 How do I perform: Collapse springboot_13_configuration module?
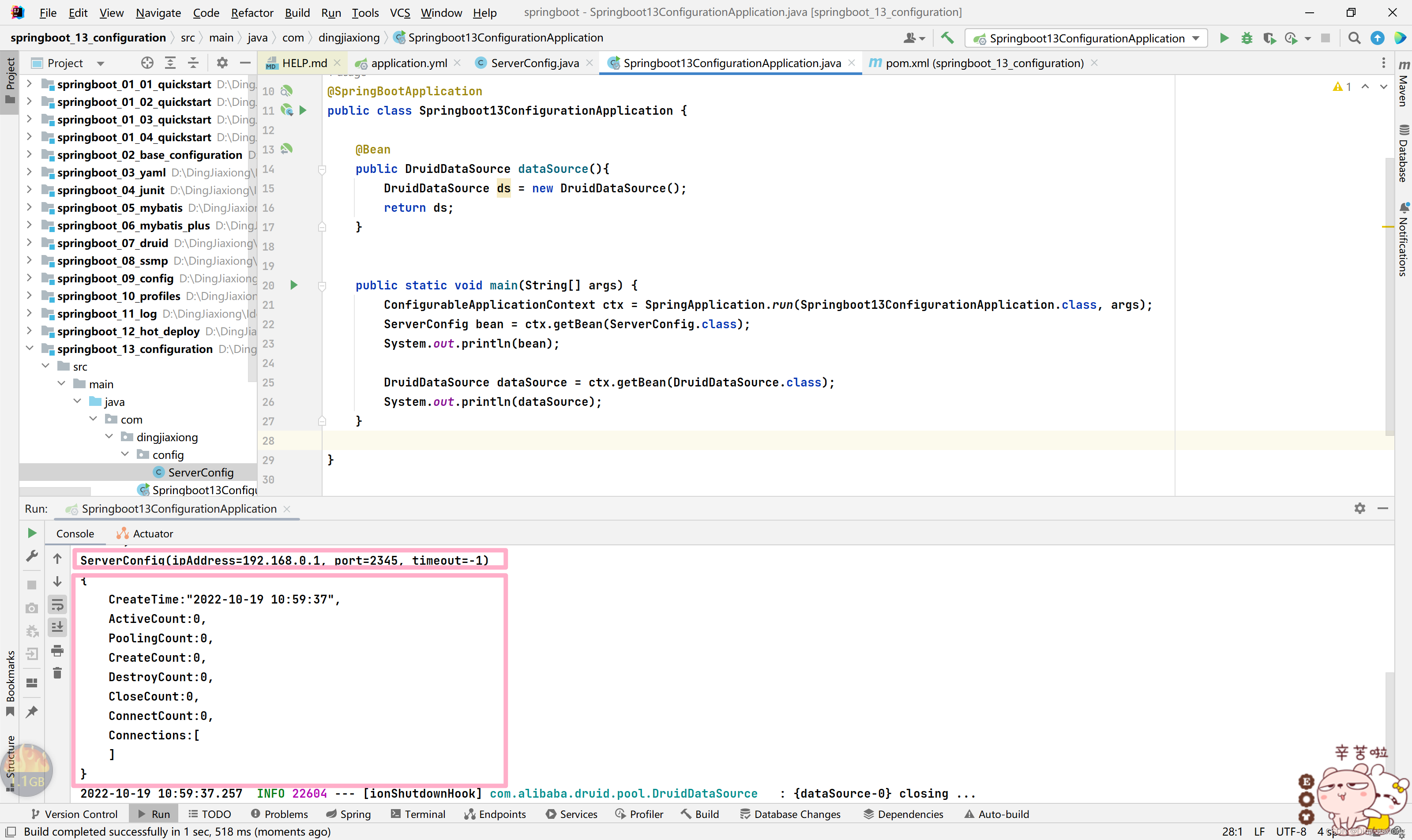[30, 349]
